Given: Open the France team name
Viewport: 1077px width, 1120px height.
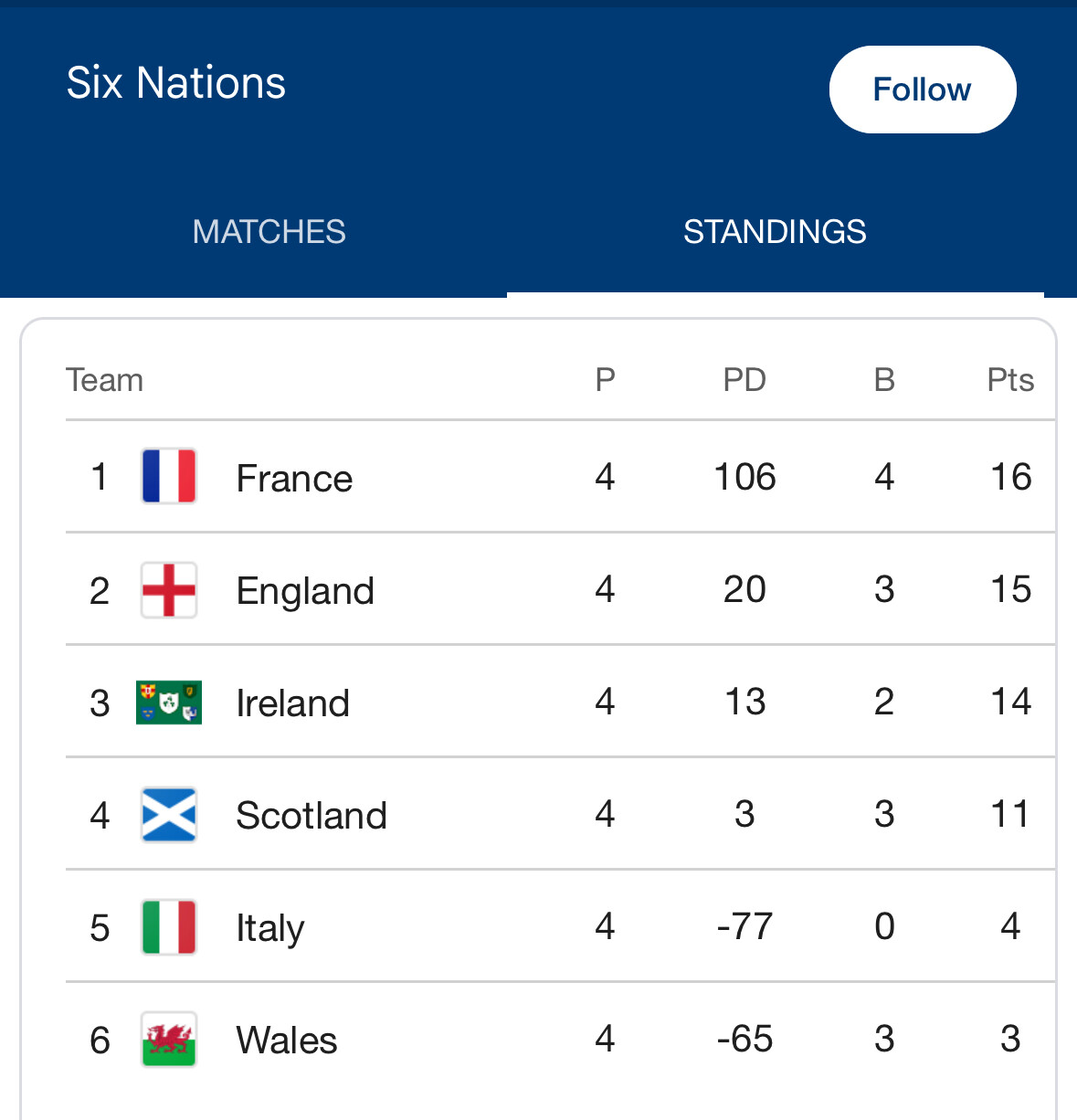Looking at the screenshot, I should pyautogui.click(x=294, y=478).
